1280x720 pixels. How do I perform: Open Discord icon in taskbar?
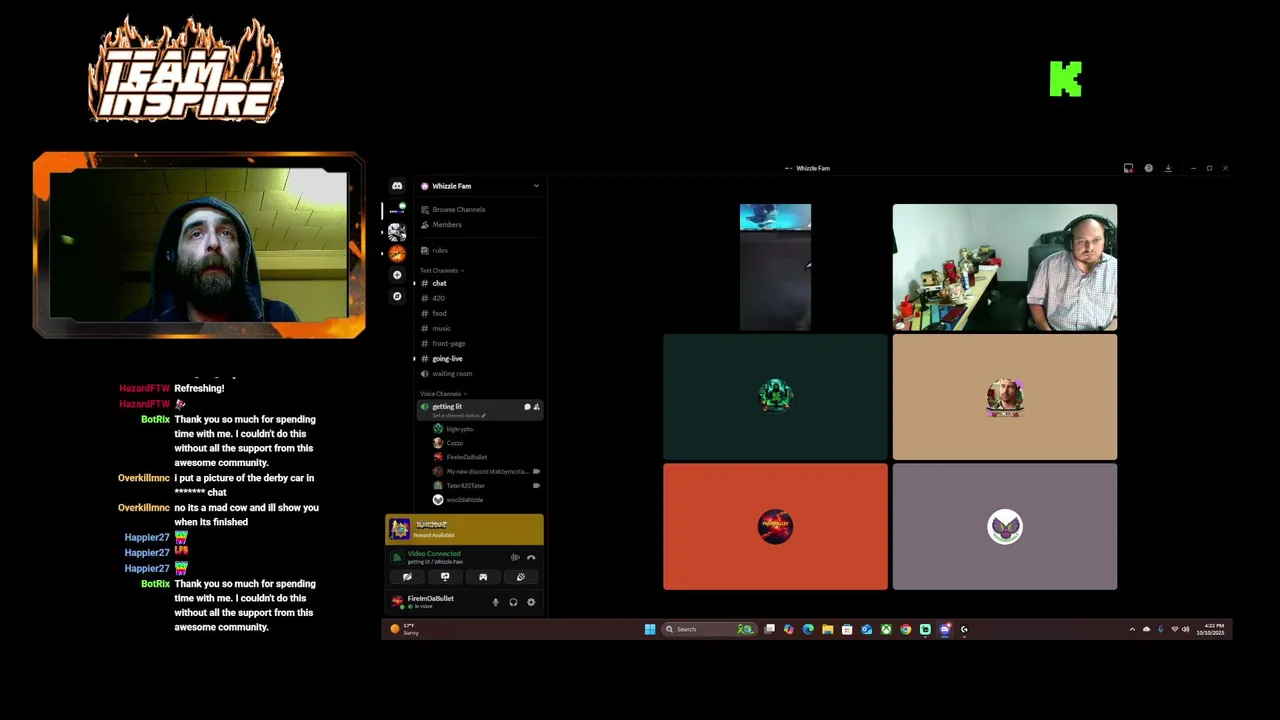(x=944, y=629)
